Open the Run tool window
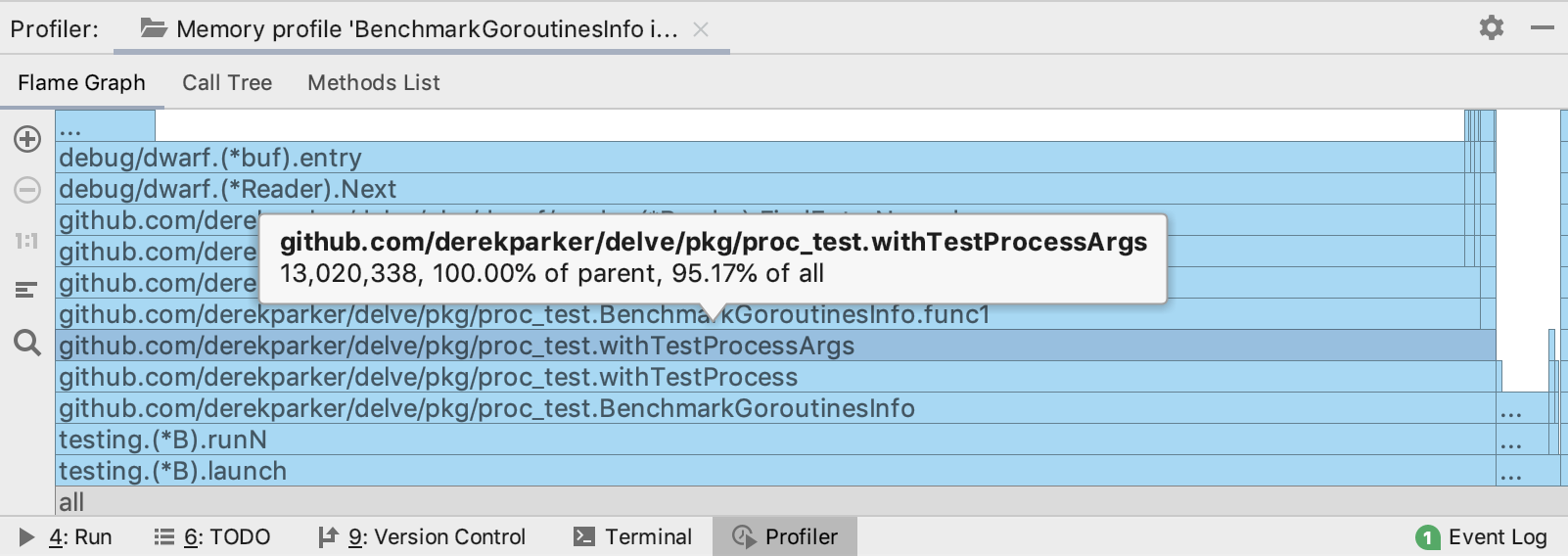This screenshot has height=556, width=1568. point(67,537)
